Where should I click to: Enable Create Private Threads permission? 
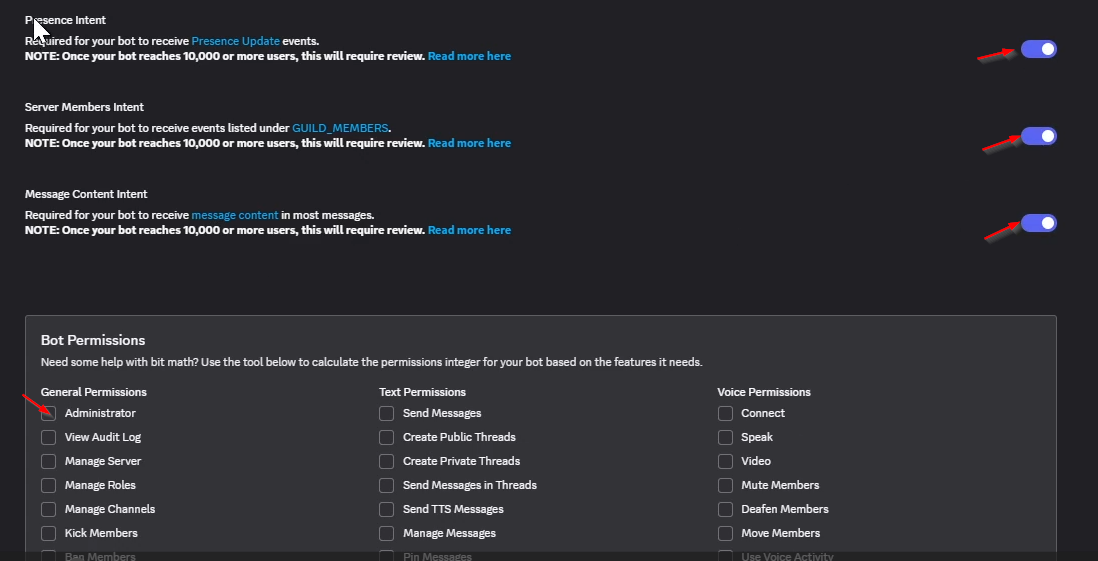387,461
